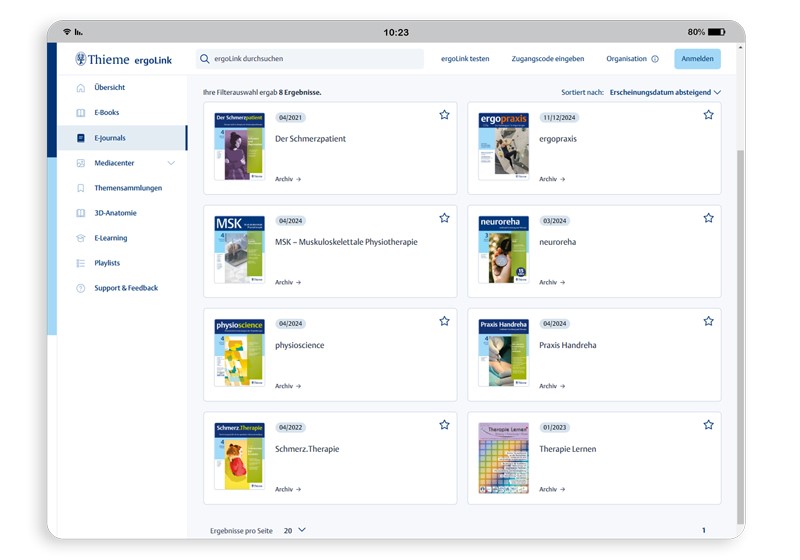800x560 pixels.
Task: Click the Organisation link
Action: tap(627, 59)
